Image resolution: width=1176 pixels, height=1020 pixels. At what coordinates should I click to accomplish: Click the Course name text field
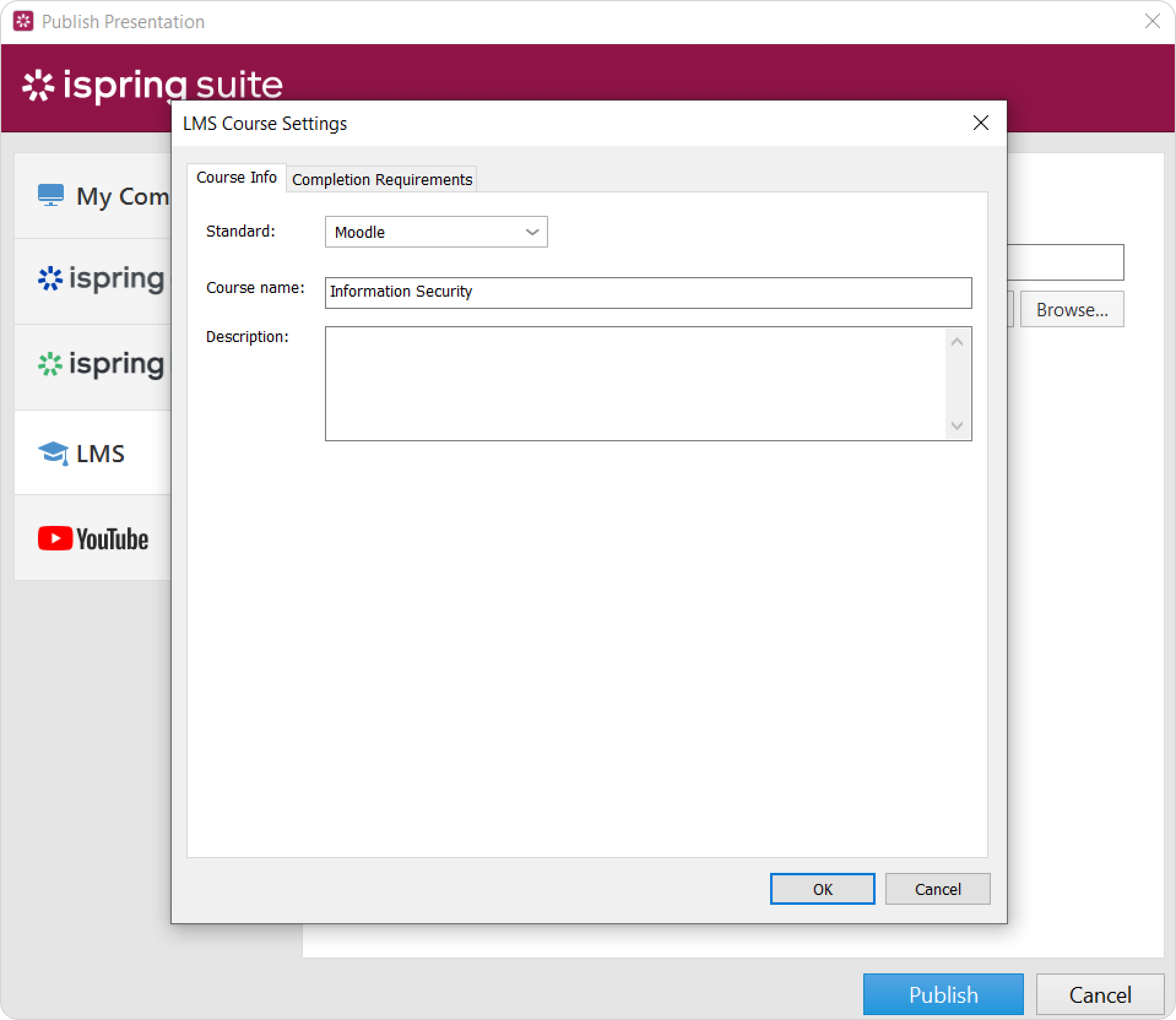click(x=647, y=292)
